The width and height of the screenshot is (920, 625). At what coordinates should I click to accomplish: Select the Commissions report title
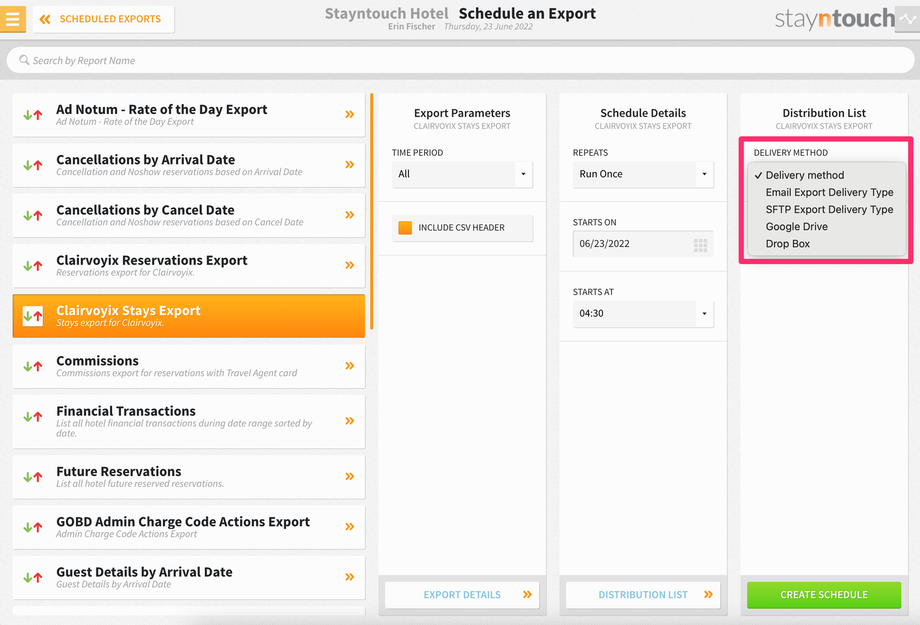click(97, 360)
